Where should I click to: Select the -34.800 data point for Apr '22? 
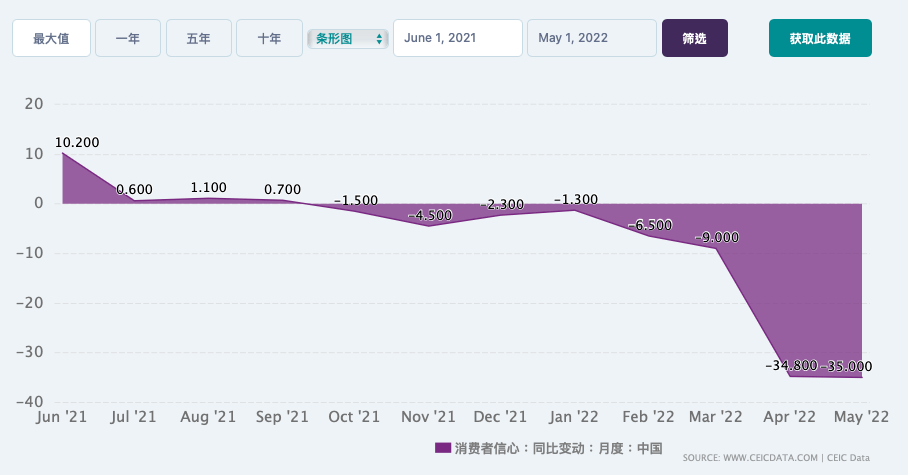pos(790,376)
